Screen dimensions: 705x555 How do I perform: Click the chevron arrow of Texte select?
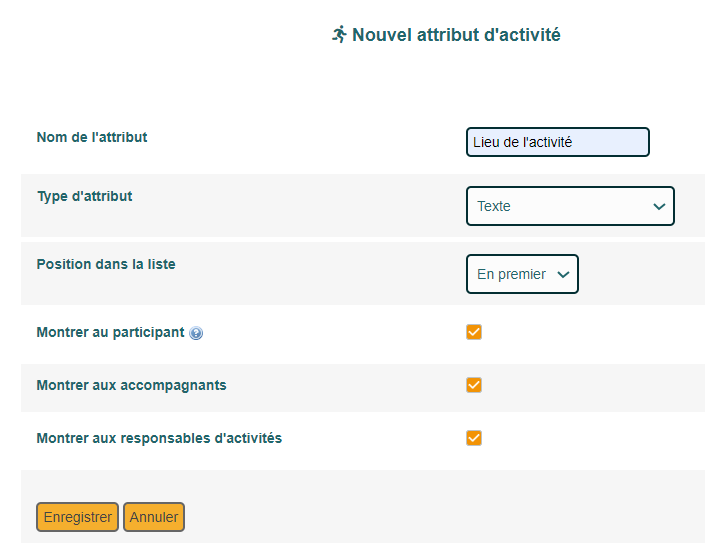click(659, 206)
